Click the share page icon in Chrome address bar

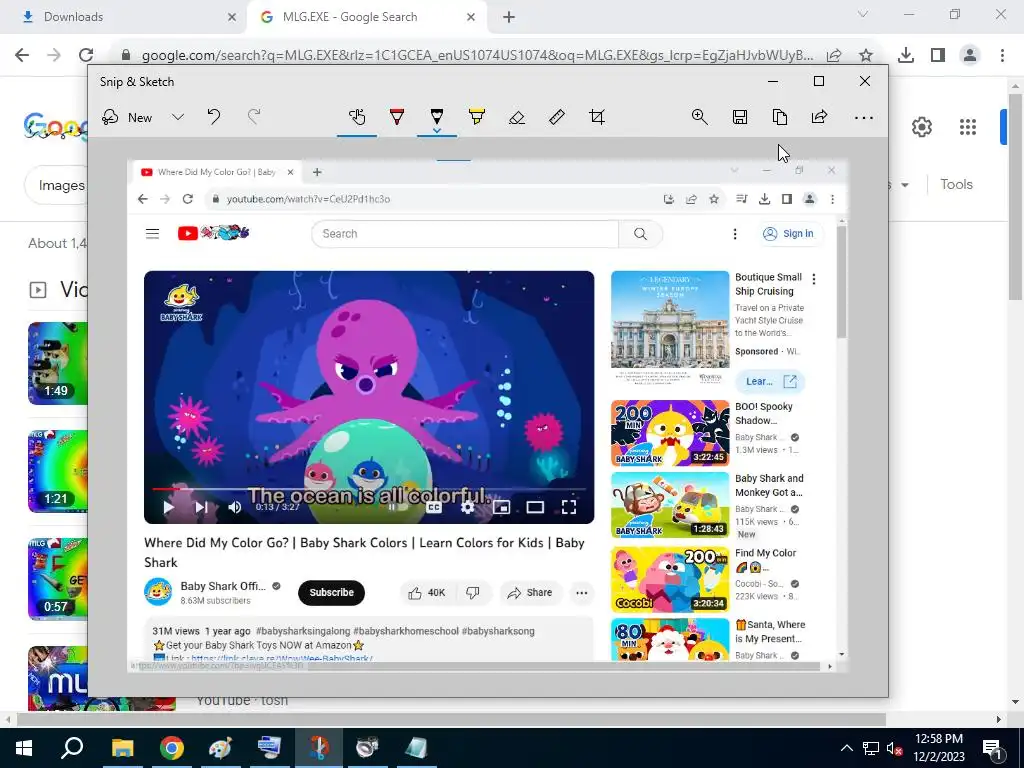tap(834, 56)
